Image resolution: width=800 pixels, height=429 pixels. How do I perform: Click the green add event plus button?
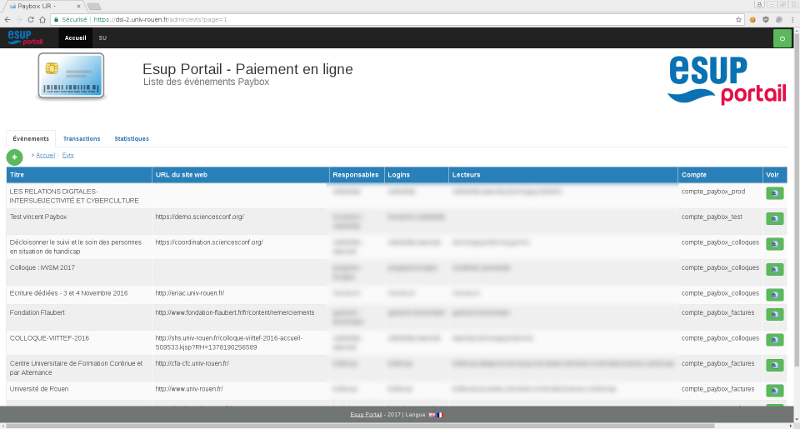(x=14, y=157)
